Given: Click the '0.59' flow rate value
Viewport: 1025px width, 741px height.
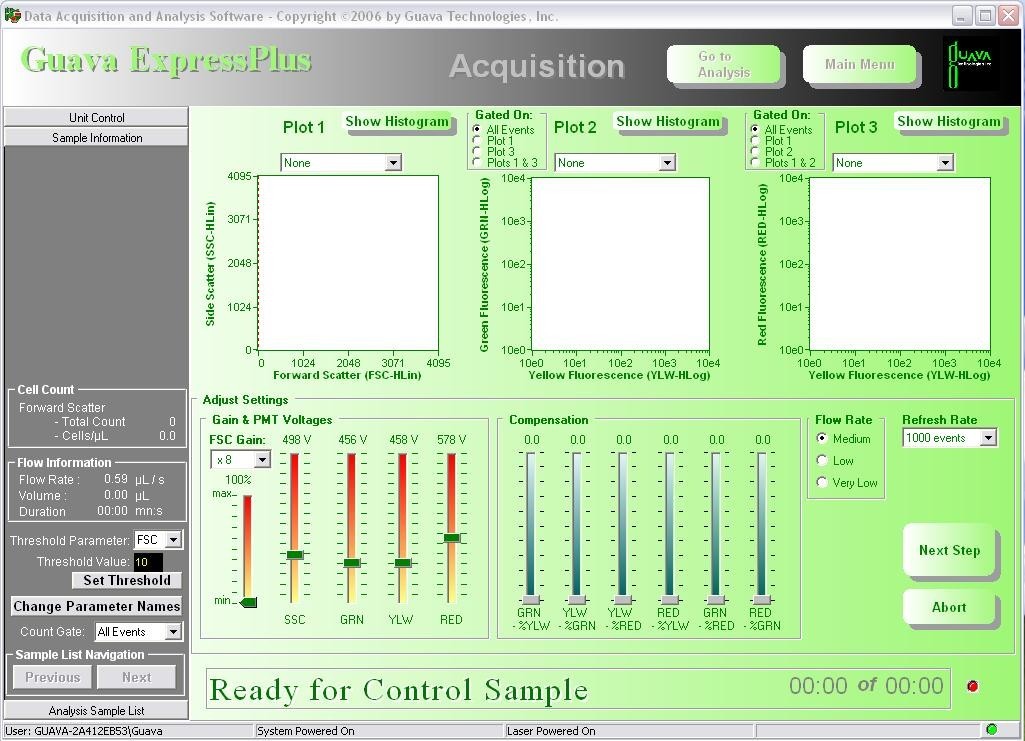Looking at the screenshot, I should pos(116,479).
